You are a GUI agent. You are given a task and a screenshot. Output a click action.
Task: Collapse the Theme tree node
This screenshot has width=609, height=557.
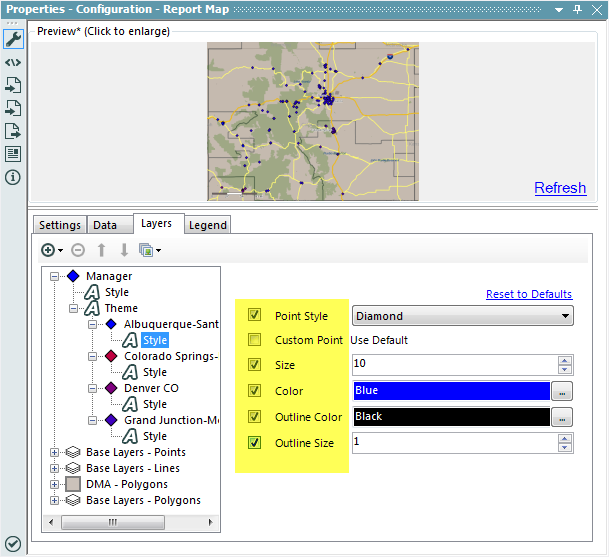coord(73,308)
